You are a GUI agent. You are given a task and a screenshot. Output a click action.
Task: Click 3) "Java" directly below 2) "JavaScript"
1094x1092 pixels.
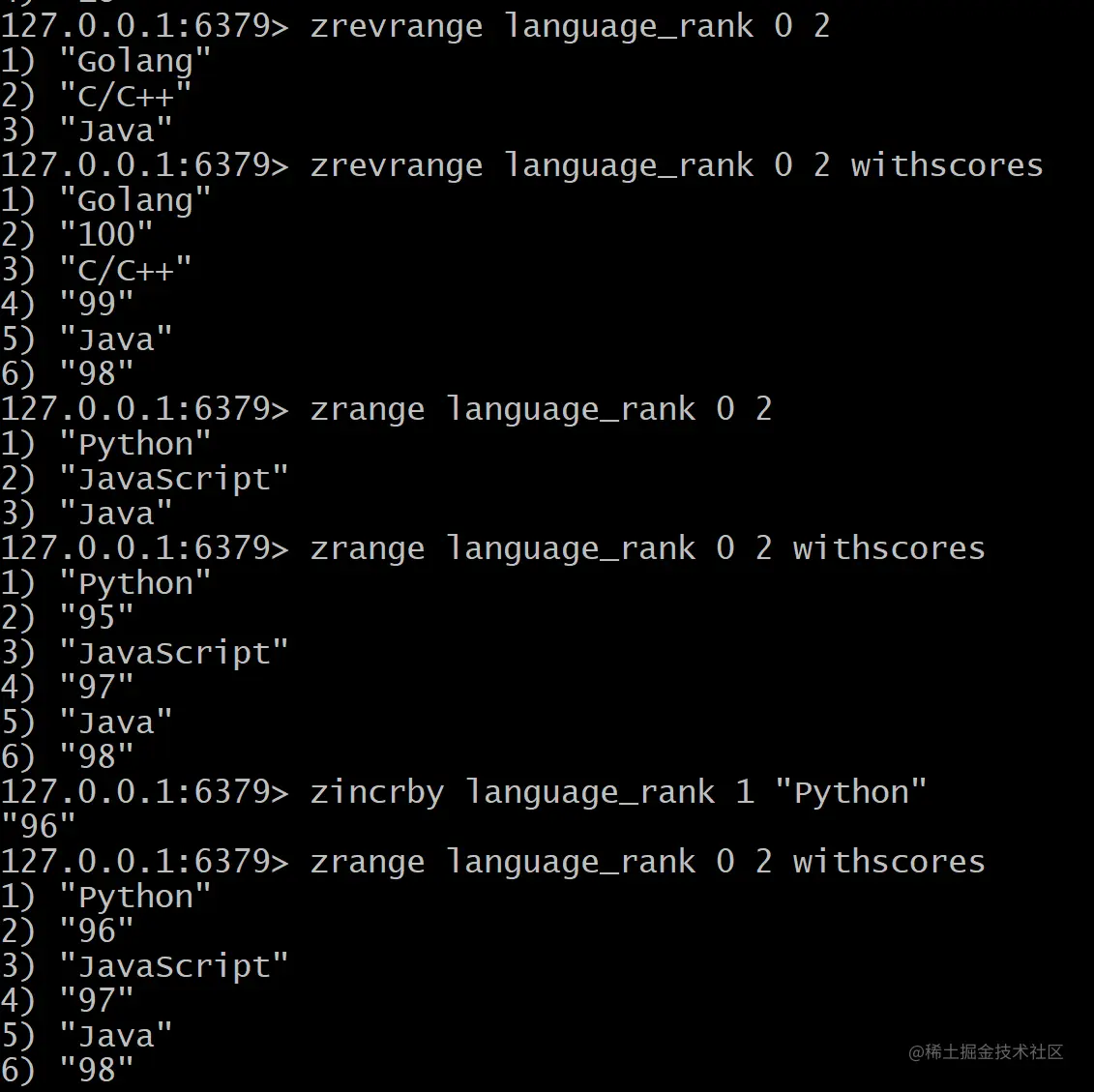pos(86,514)
